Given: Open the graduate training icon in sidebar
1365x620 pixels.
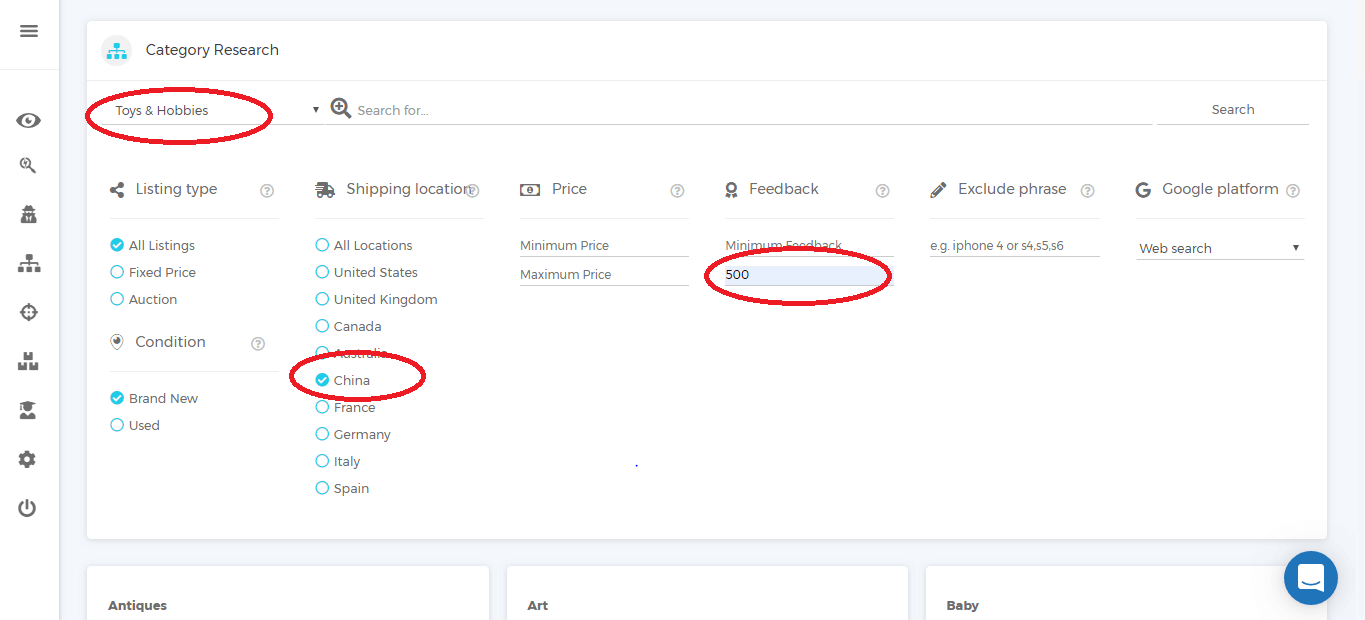Looking at the screenshot, I should tap(28, 410).
